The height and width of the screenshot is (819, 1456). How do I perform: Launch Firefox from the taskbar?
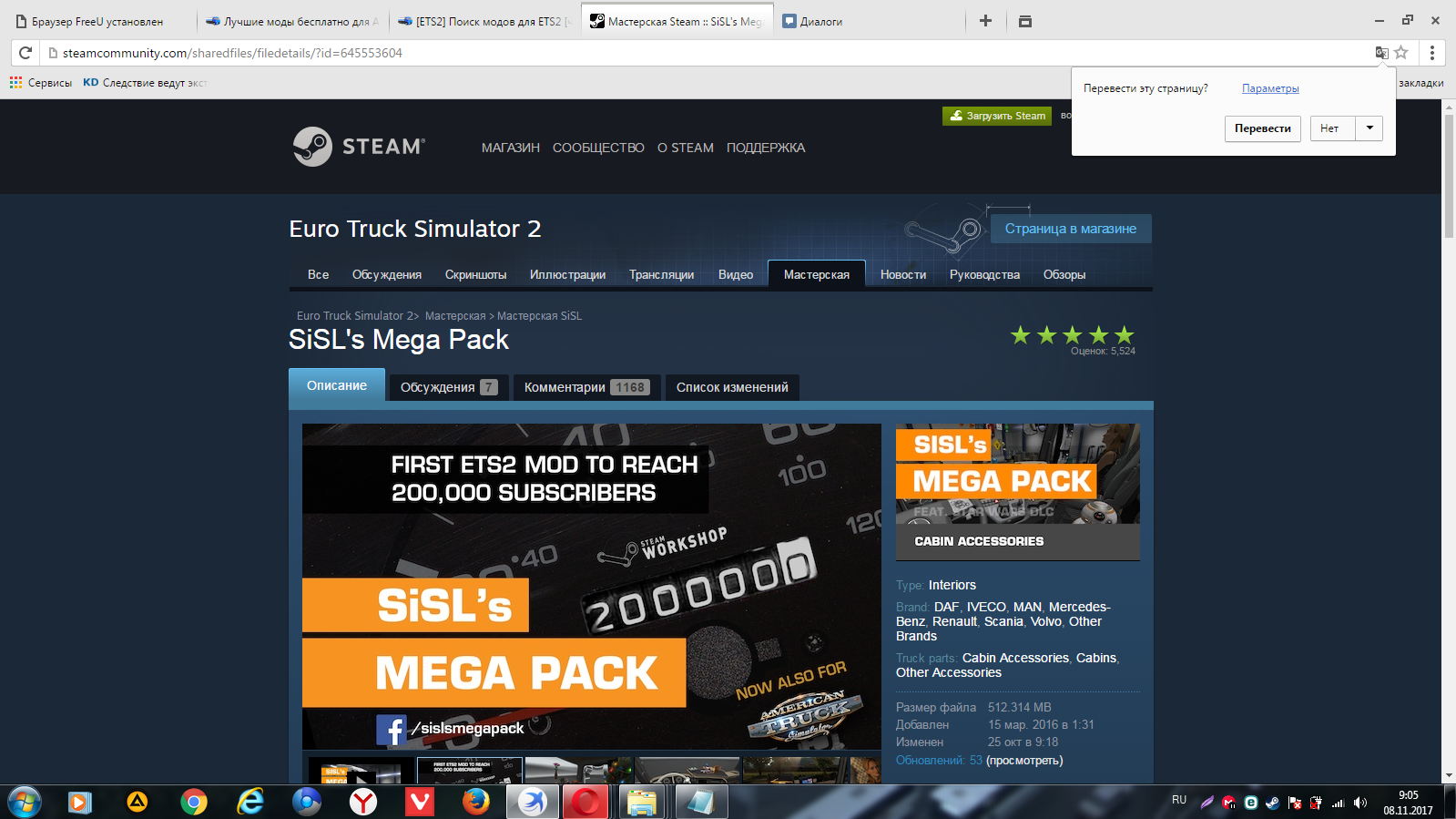[476, 802]
